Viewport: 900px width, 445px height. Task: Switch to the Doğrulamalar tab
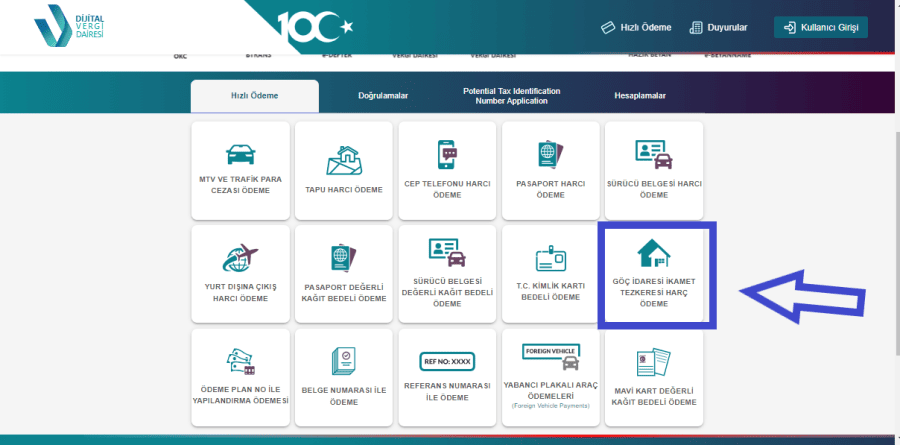(383, 96)
